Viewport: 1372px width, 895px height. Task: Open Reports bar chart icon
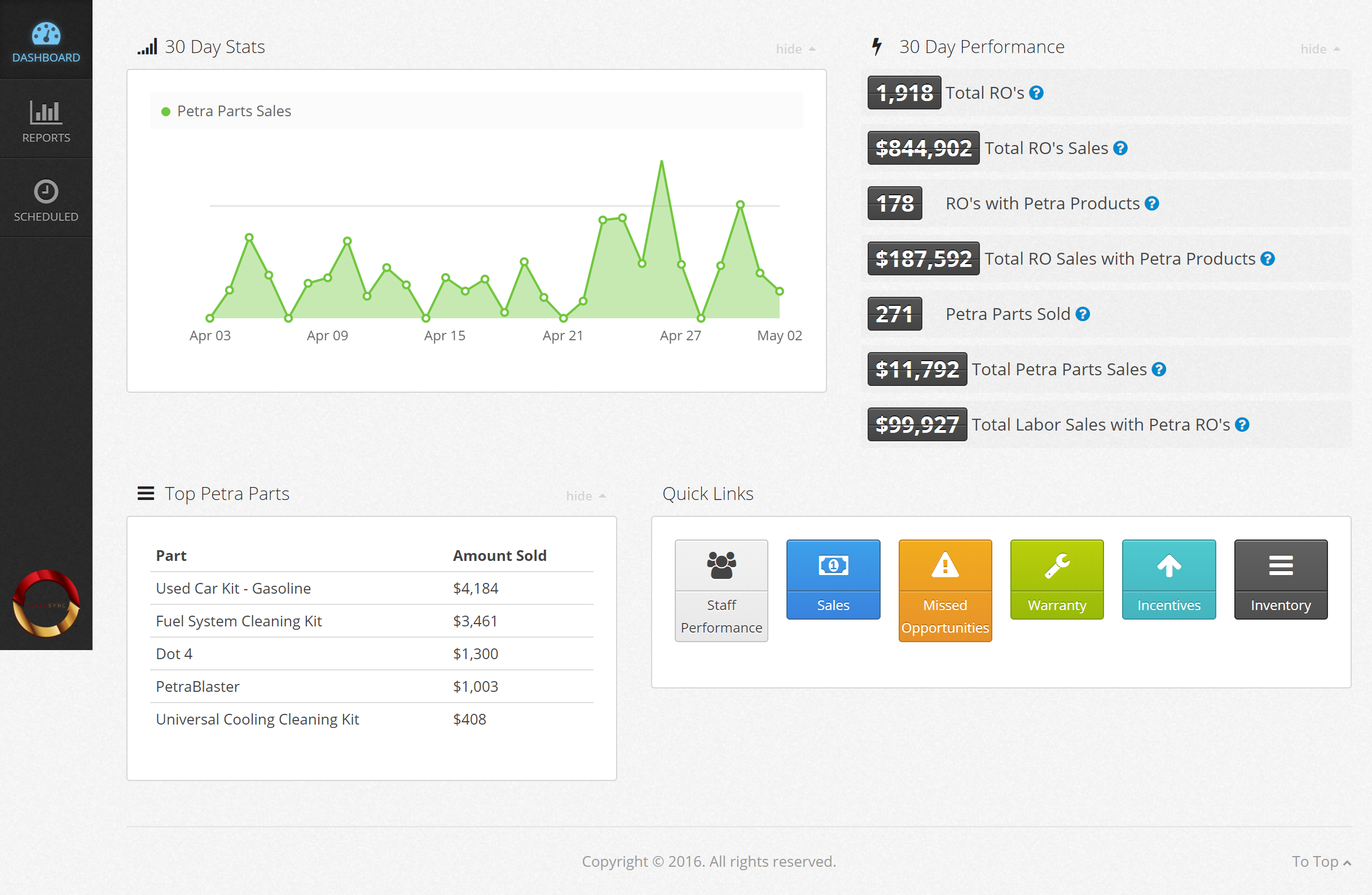[x=46, y=112]
